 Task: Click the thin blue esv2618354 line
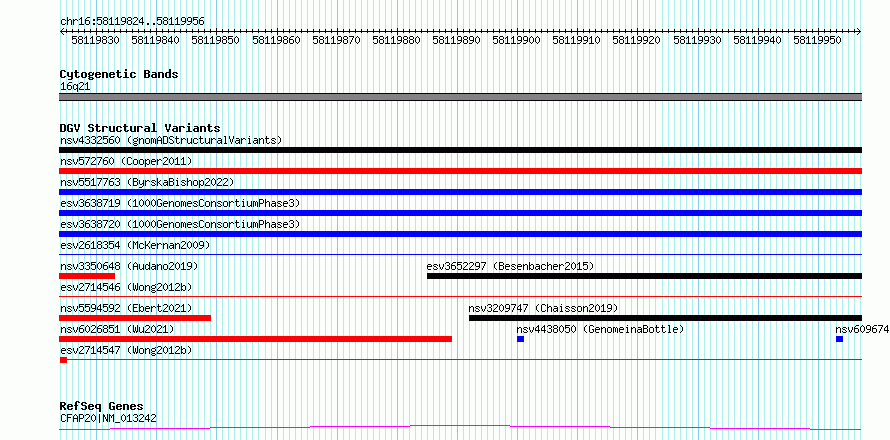click(460, 254)
